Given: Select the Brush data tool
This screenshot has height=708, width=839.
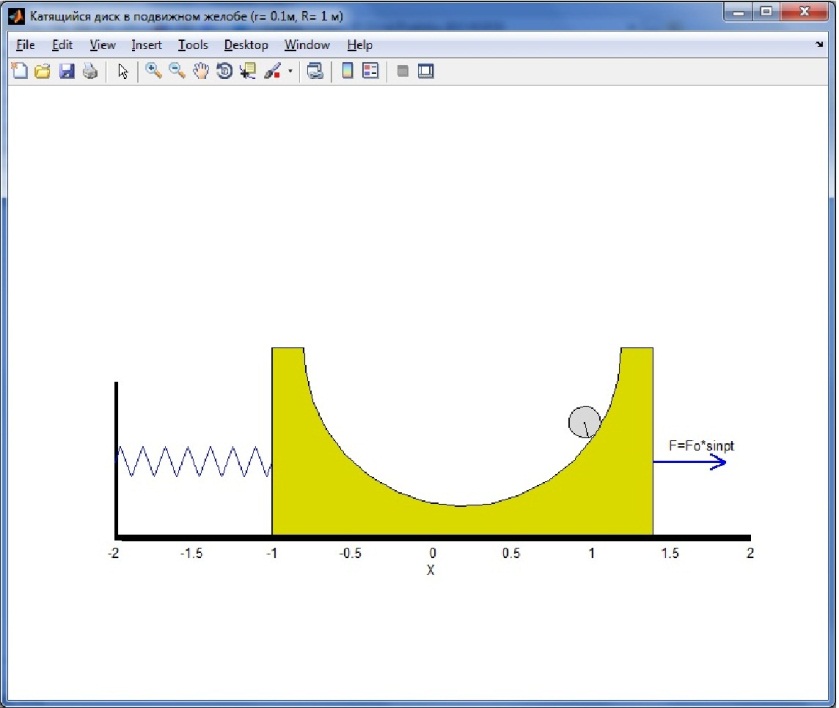Looking at the screenshot, I should [x=272, y=71].
